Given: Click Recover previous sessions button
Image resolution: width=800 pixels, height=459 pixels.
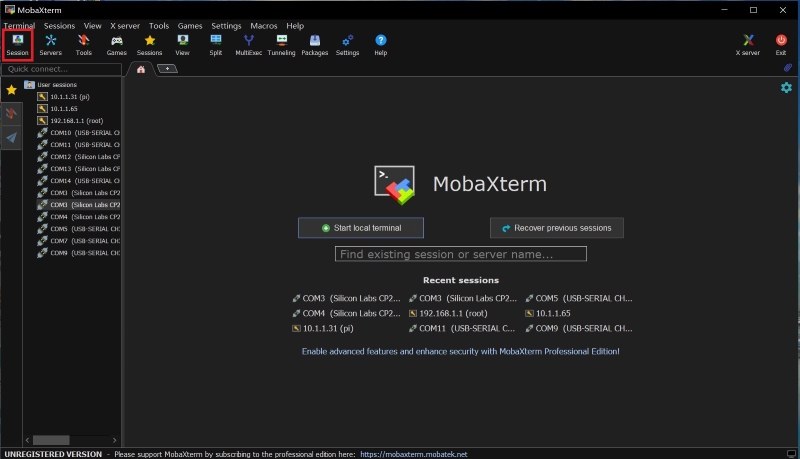Looking at the screenshot, I should tap(557, 228).
